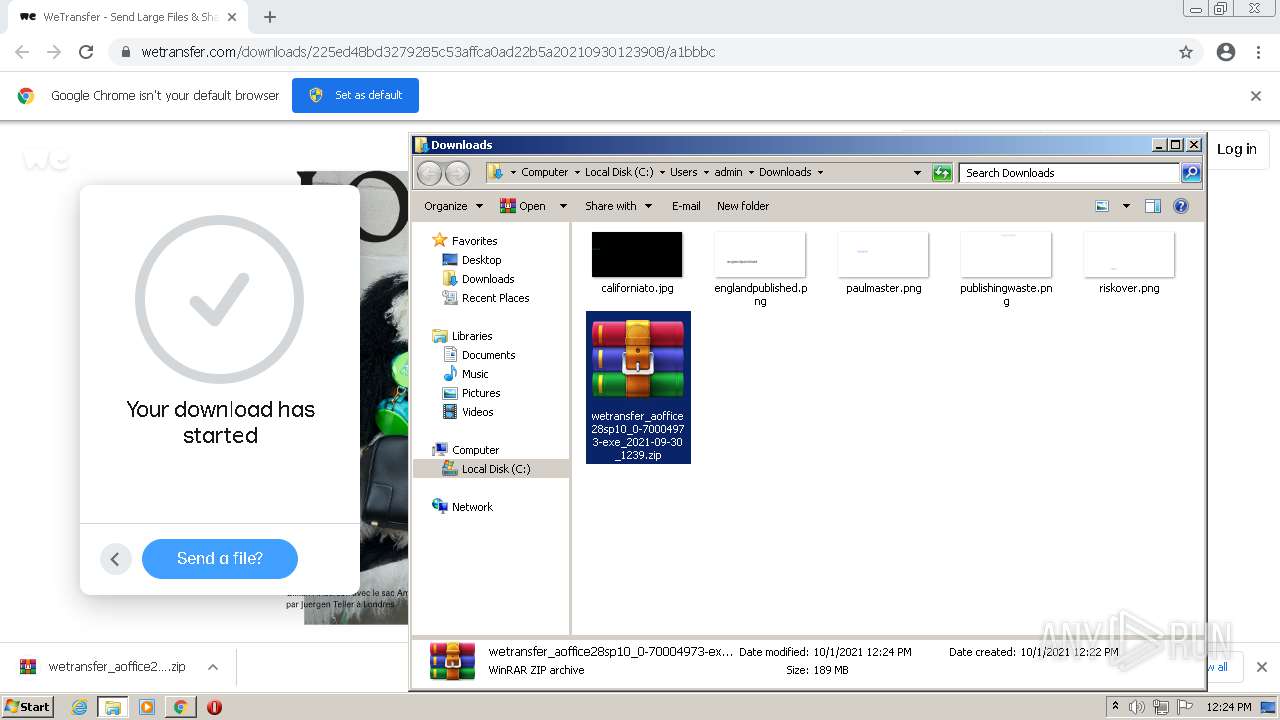Click the search magnifier icon in Explorer
Screen dimensions: 1280x720
click(x=1191, y=173)
